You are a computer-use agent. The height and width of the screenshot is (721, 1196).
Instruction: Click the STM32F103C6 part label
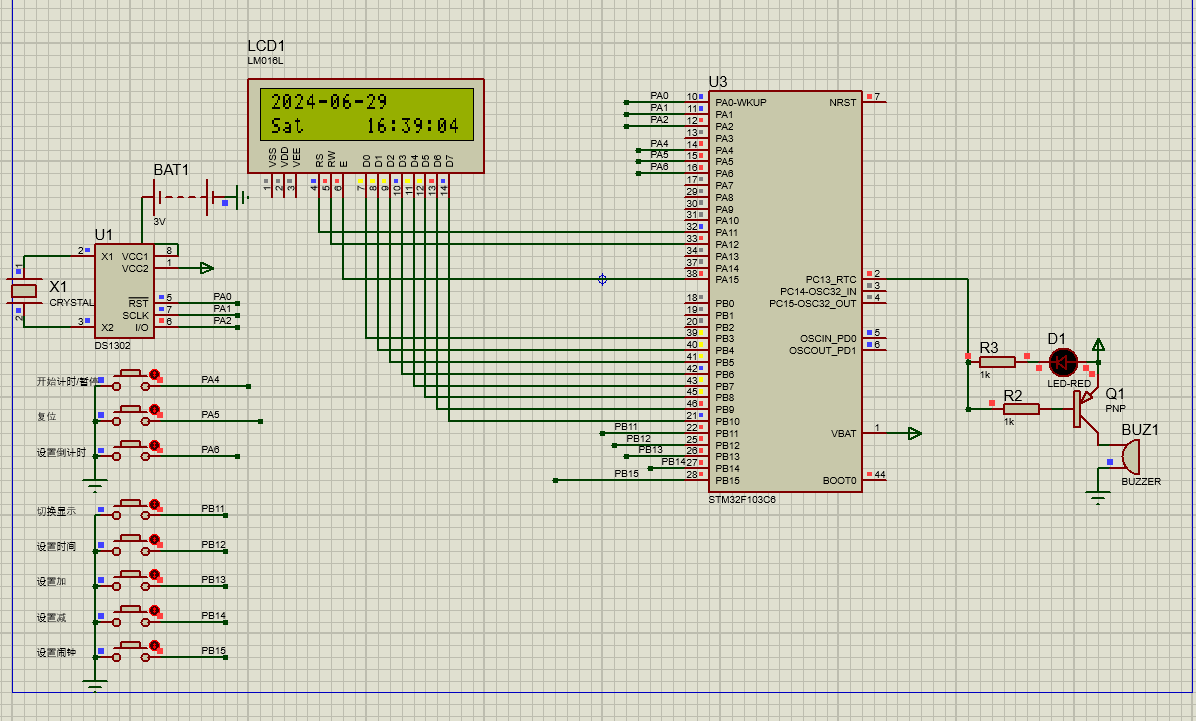click(741, 500)
